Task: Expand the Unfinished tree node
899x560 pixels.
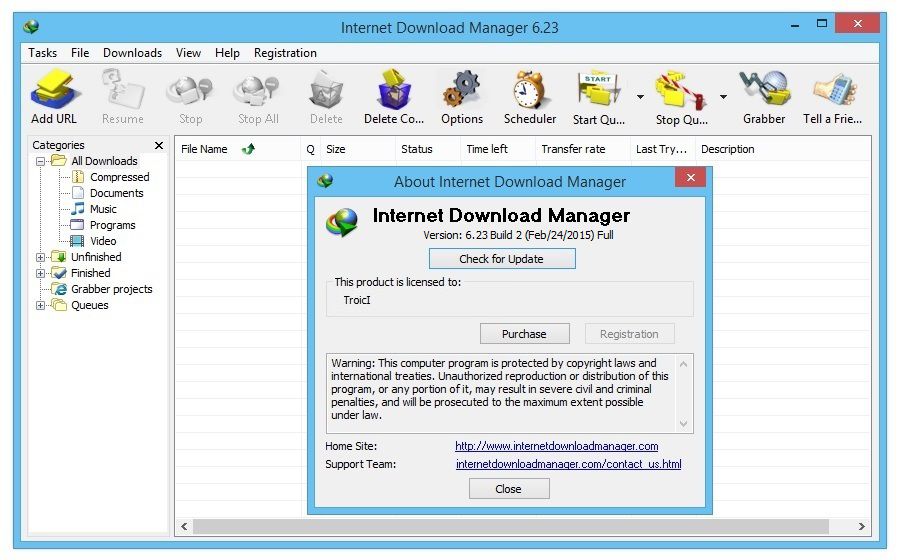Action: pos(40,258)
